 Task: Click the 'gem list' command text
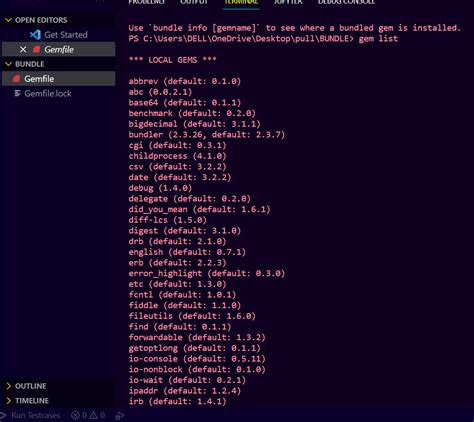click(x=378, y=39)
